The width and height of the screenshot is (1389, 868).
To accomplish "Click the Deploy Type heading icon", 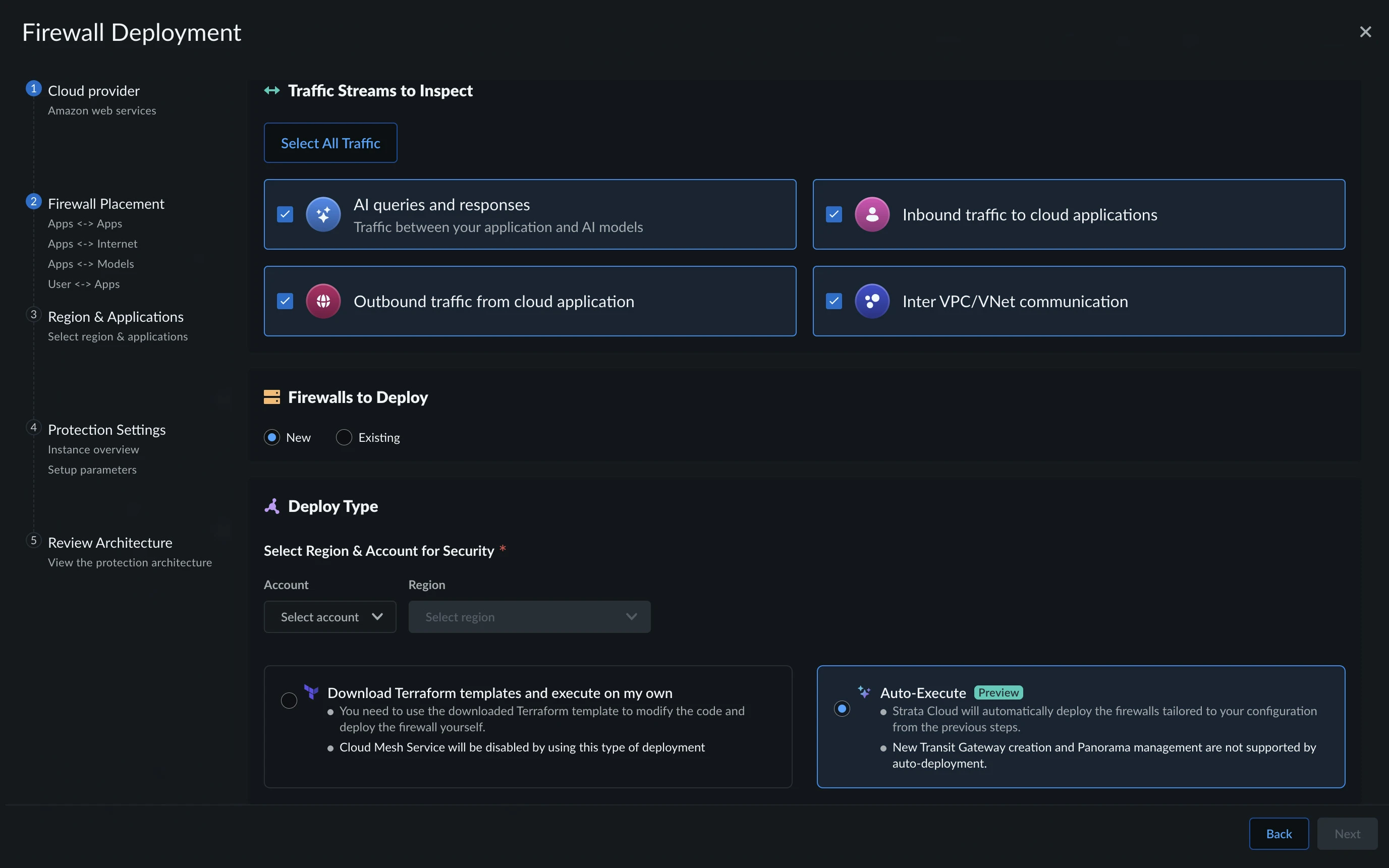I will point(271,506).
